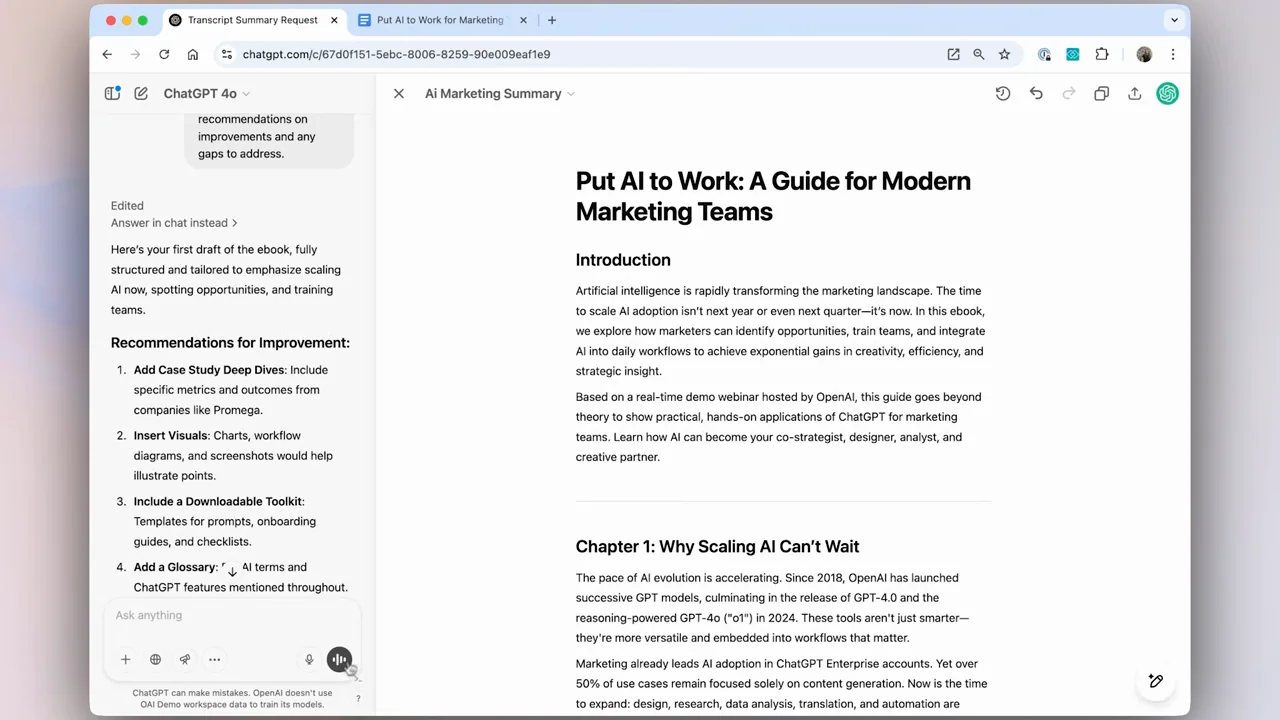This screenshot has height=720, width=1280.
Task: Click the Add a Glossary recommendation
Action: (x=174, y=567)
